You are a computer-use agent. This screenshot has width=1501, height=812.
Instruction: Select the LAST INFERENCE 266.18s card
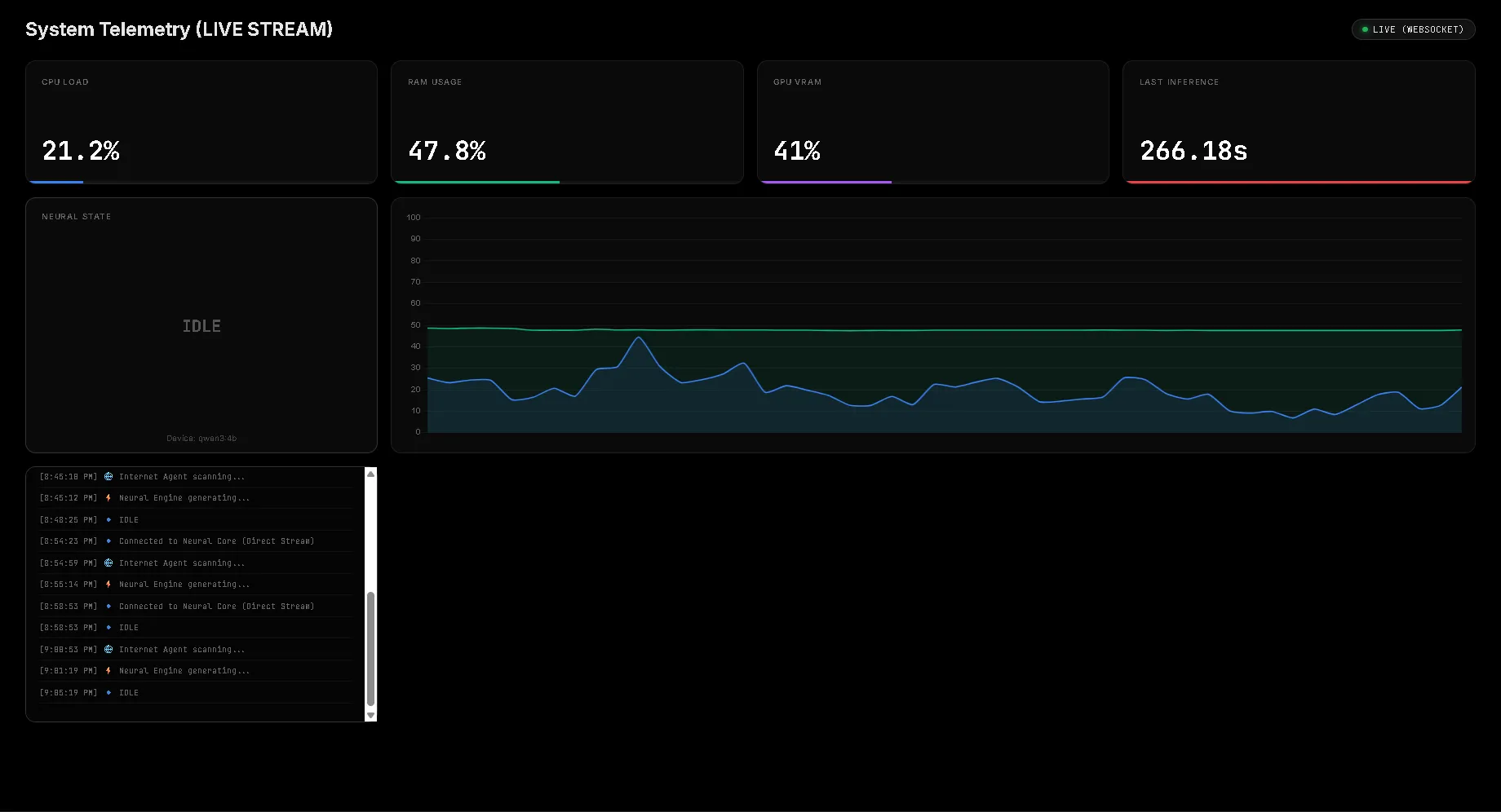tap(1299, 121)
